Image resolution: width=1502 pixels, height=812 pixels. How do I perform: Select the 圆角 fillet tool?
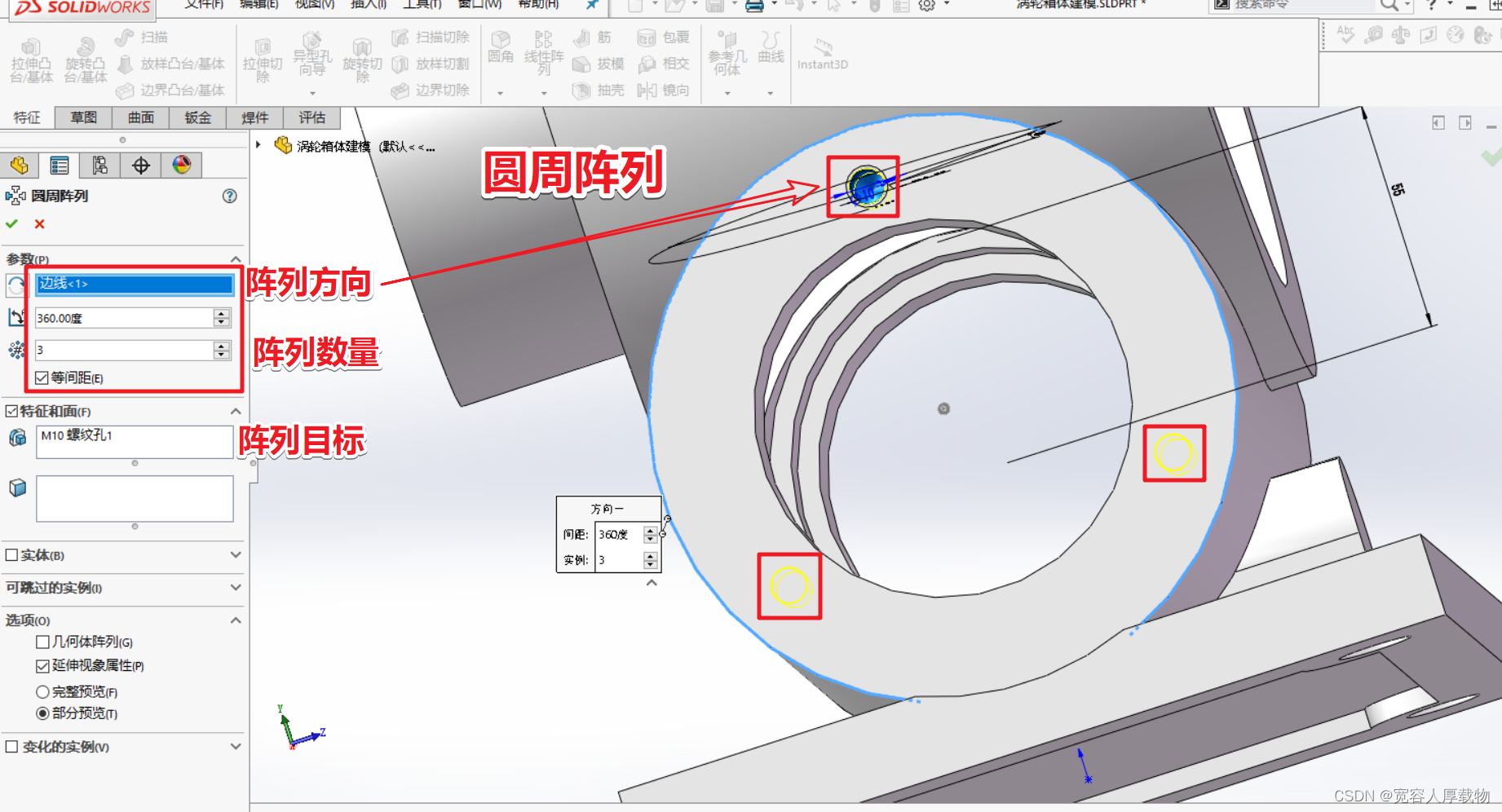[501, 47]
